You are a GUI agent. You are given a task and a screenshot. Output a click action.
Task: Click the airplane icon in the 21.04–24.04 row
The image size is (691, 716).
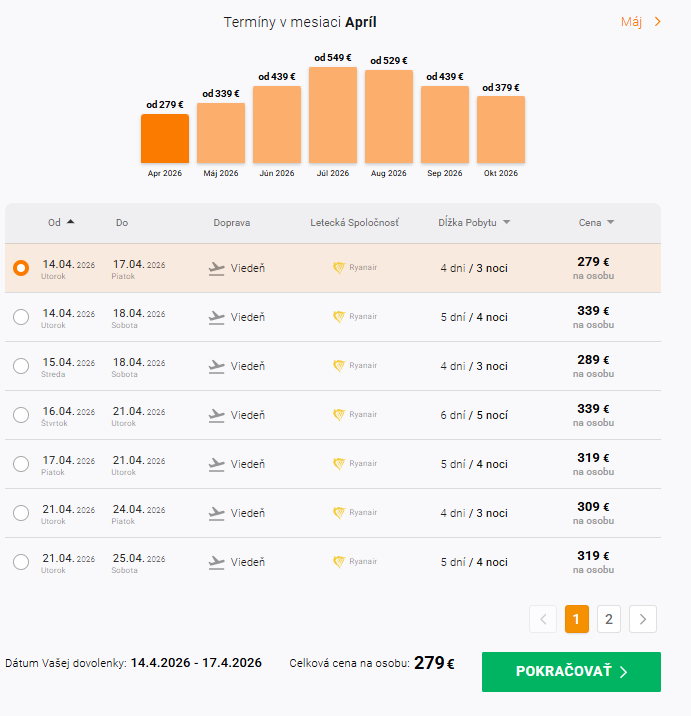tap(217, 513)
